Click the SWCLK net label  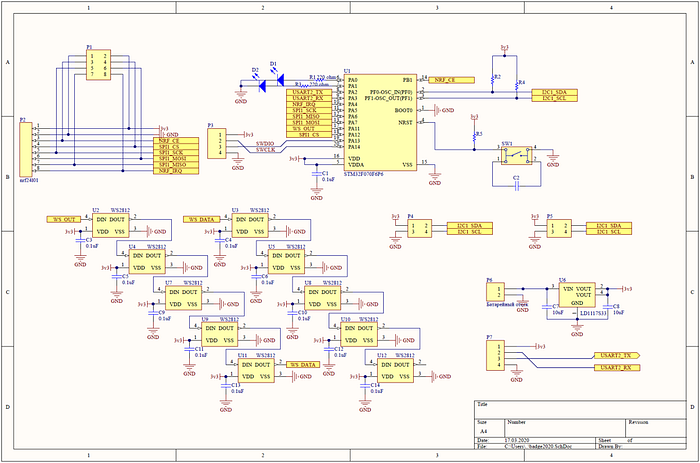pyautogui.click(x=265, y=150)
